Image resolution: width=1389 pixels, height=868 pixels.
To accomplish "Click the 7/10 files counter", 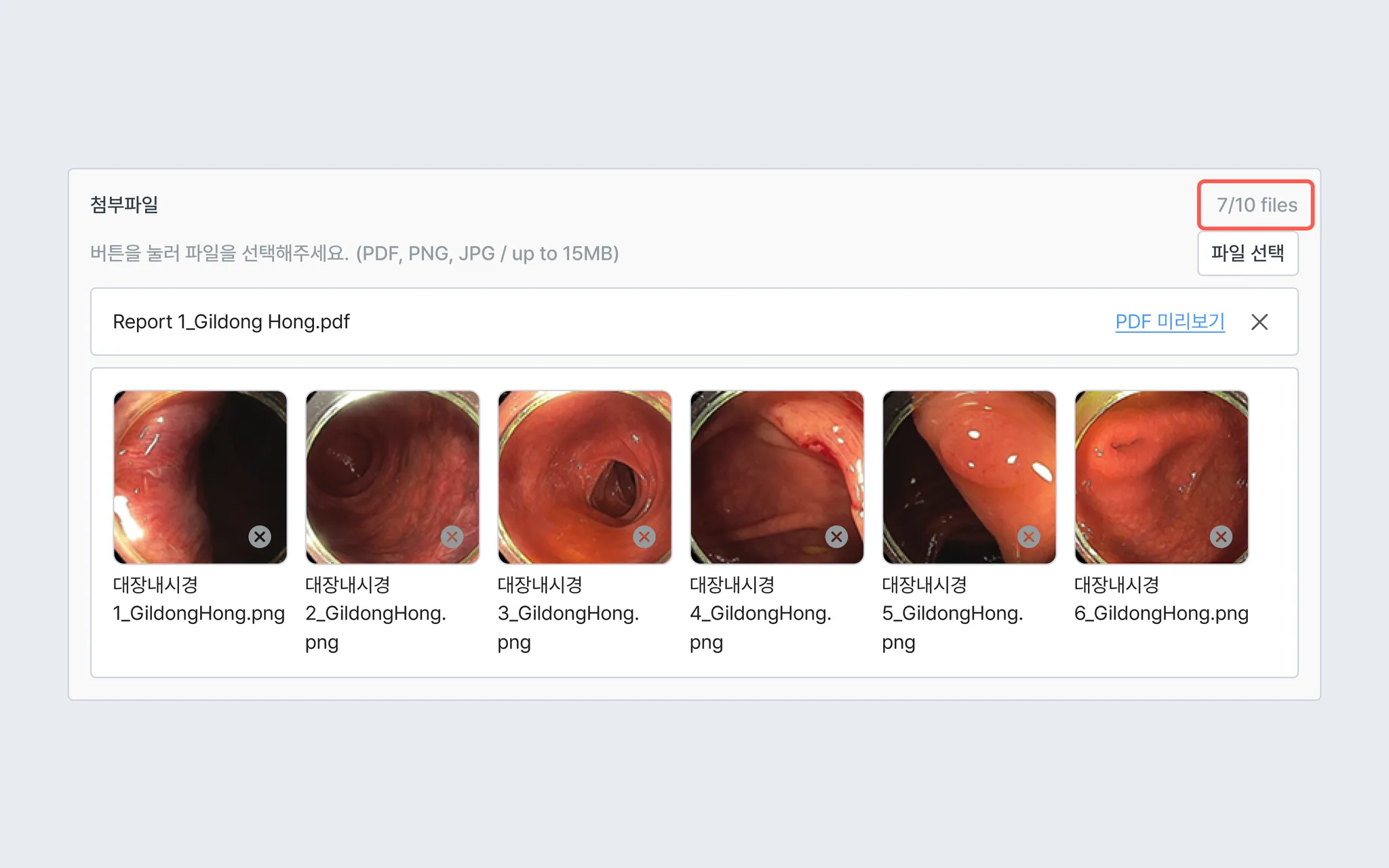I will [1256, 205].
